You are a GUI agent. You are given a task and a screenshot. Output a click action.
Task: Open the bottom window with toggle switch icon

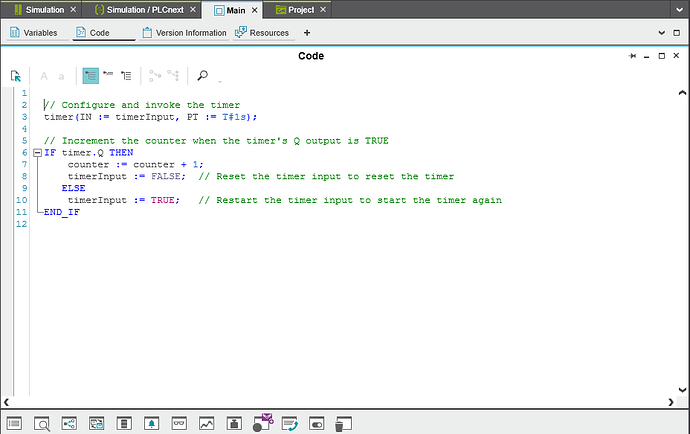click(x=316, y=423)
